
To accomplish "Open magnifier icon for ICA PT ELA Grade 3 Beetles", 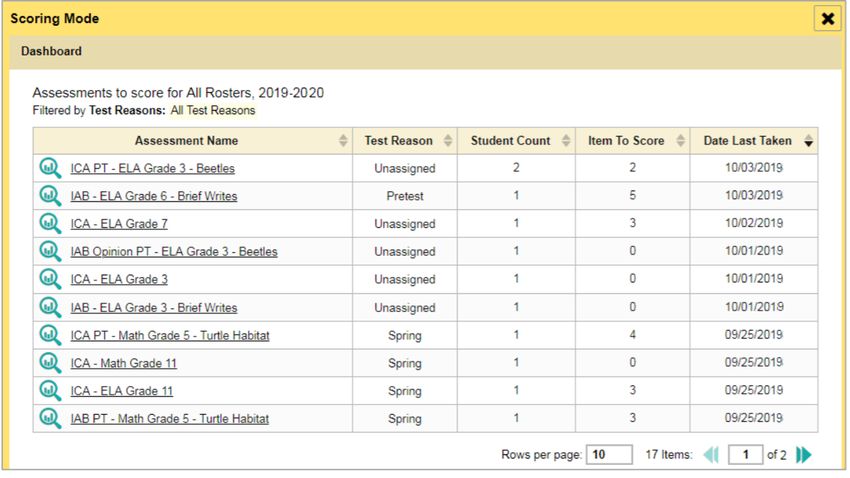I will point(50,168).
